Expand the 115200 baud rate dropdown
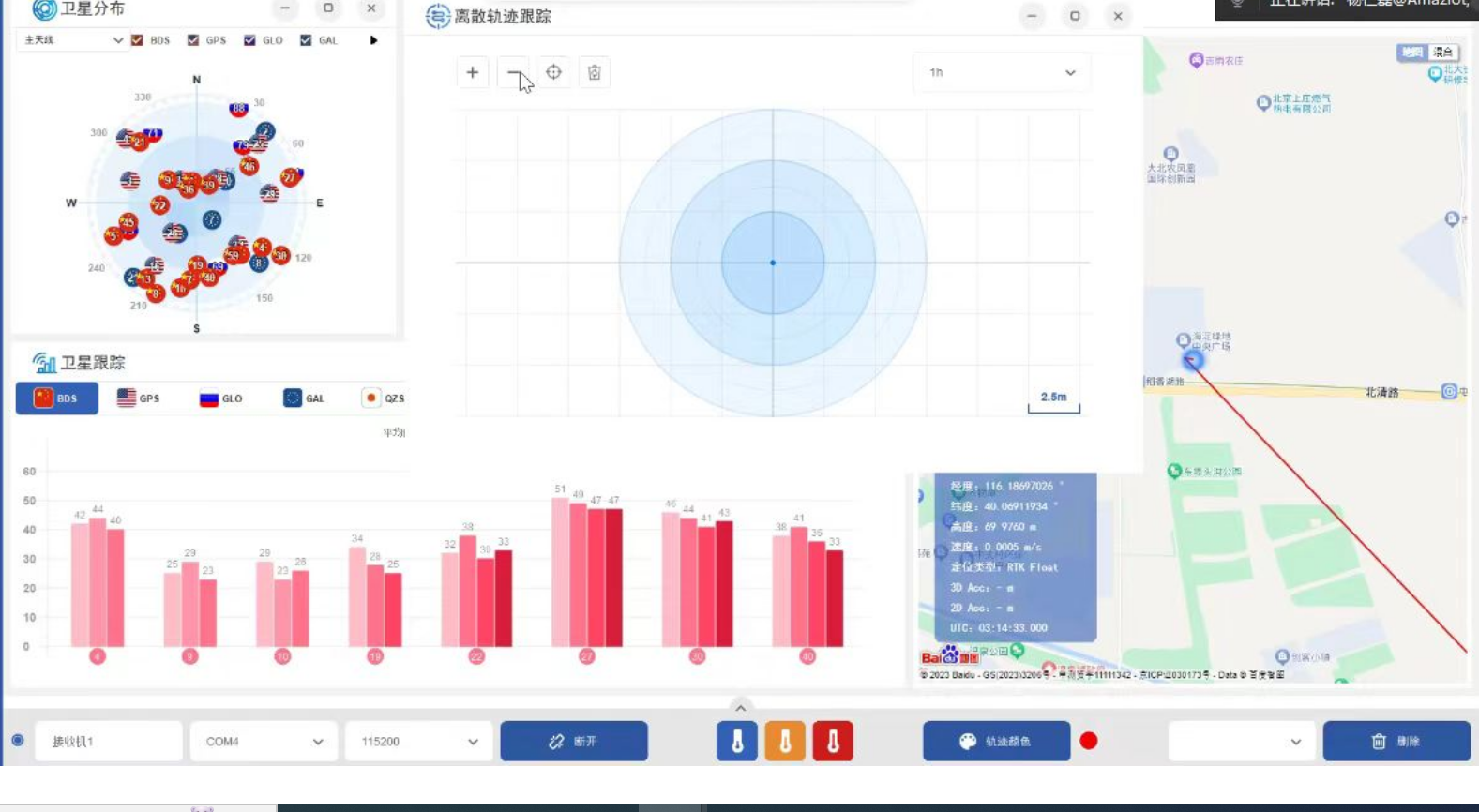Image resolution: width=1479 pixels, height=812 pixels. (418, 741)
